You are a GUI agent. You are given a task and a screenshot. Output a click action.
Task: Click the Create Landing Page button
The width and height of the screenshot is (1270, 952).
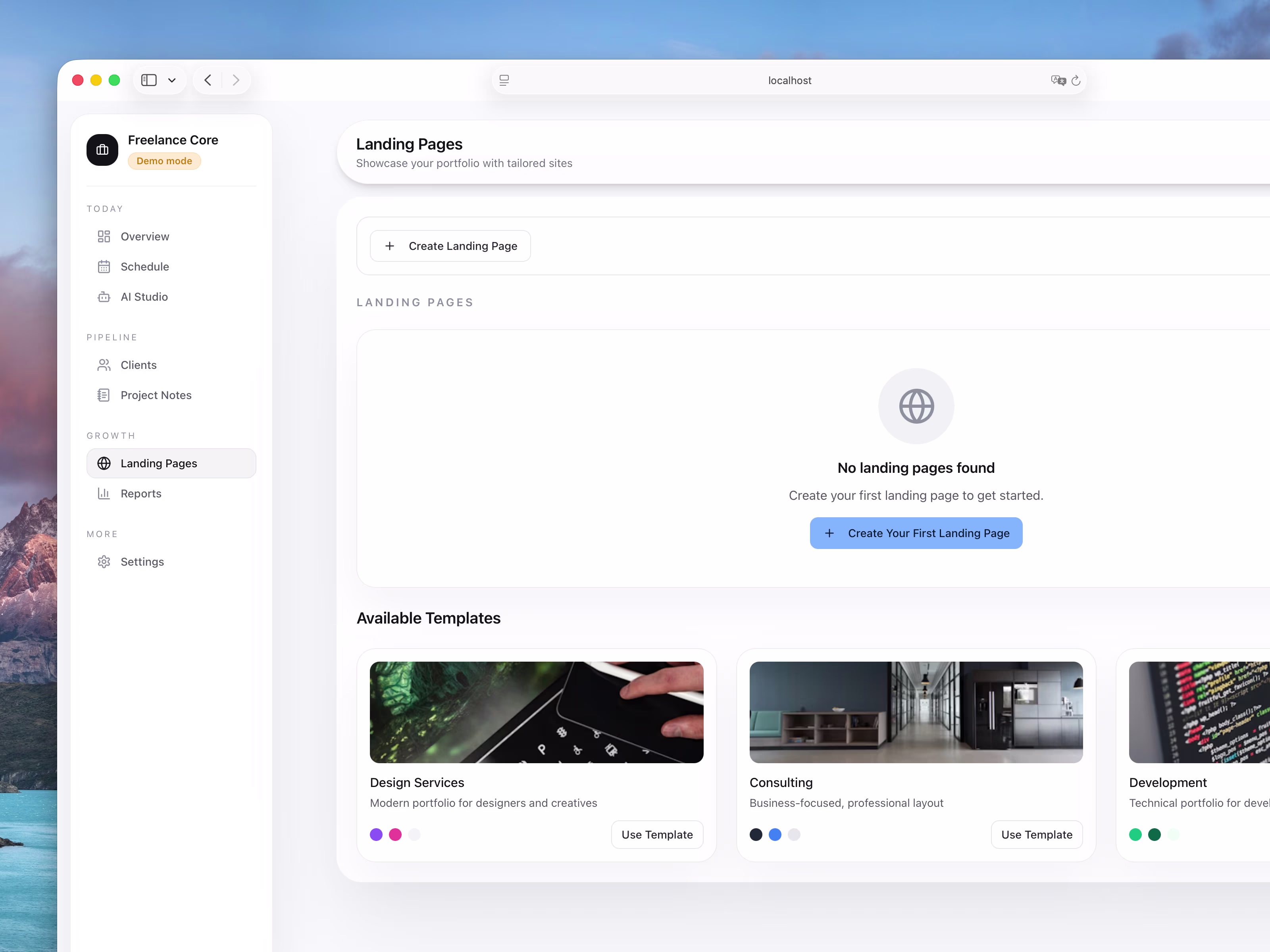450,246
